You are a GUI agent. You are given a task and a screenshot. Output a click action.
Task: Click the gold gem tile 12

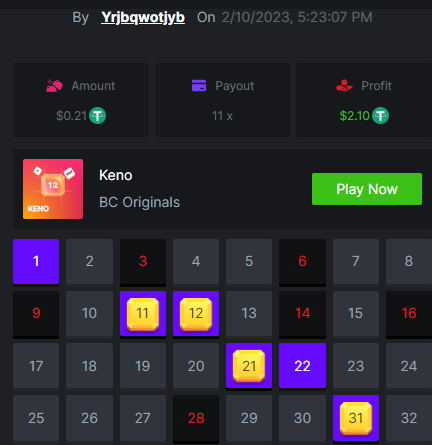(196, 313)
